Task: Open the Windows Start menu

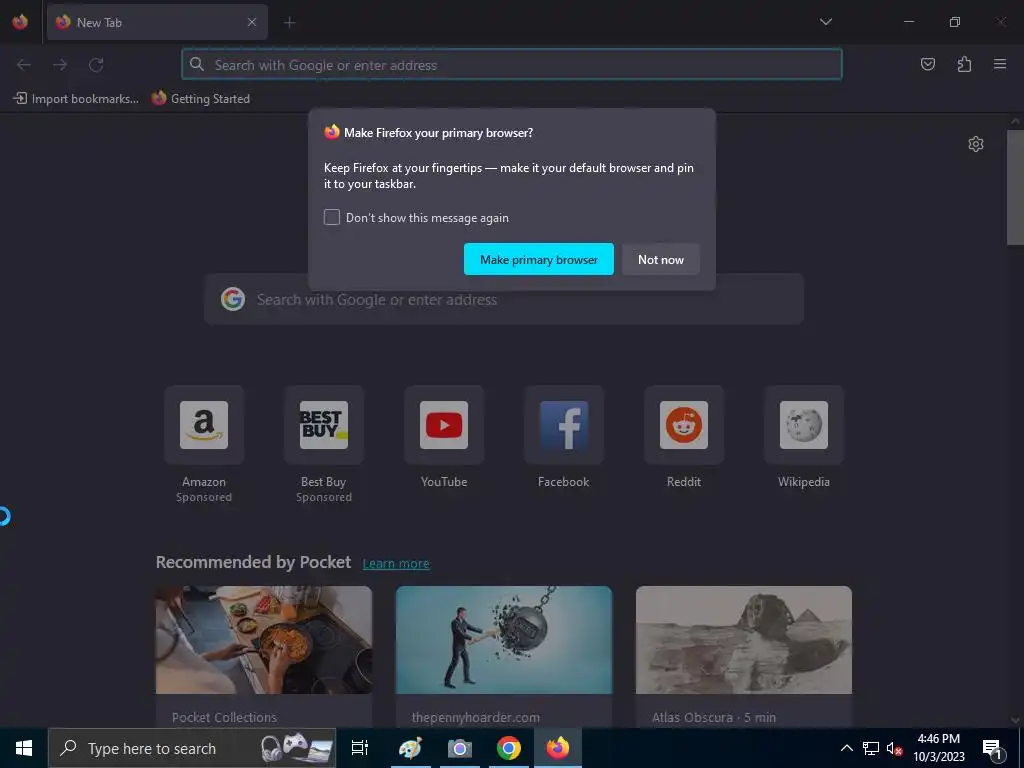Action: [x=24, y=748]
